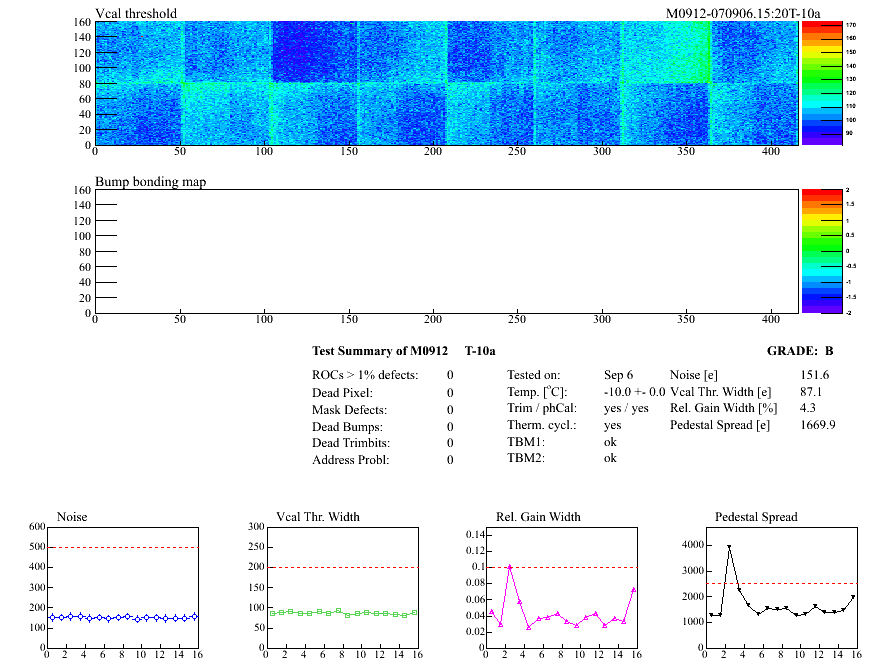Click the Address Probl label
Screen dimensions: 896x672
pos(350,460)
